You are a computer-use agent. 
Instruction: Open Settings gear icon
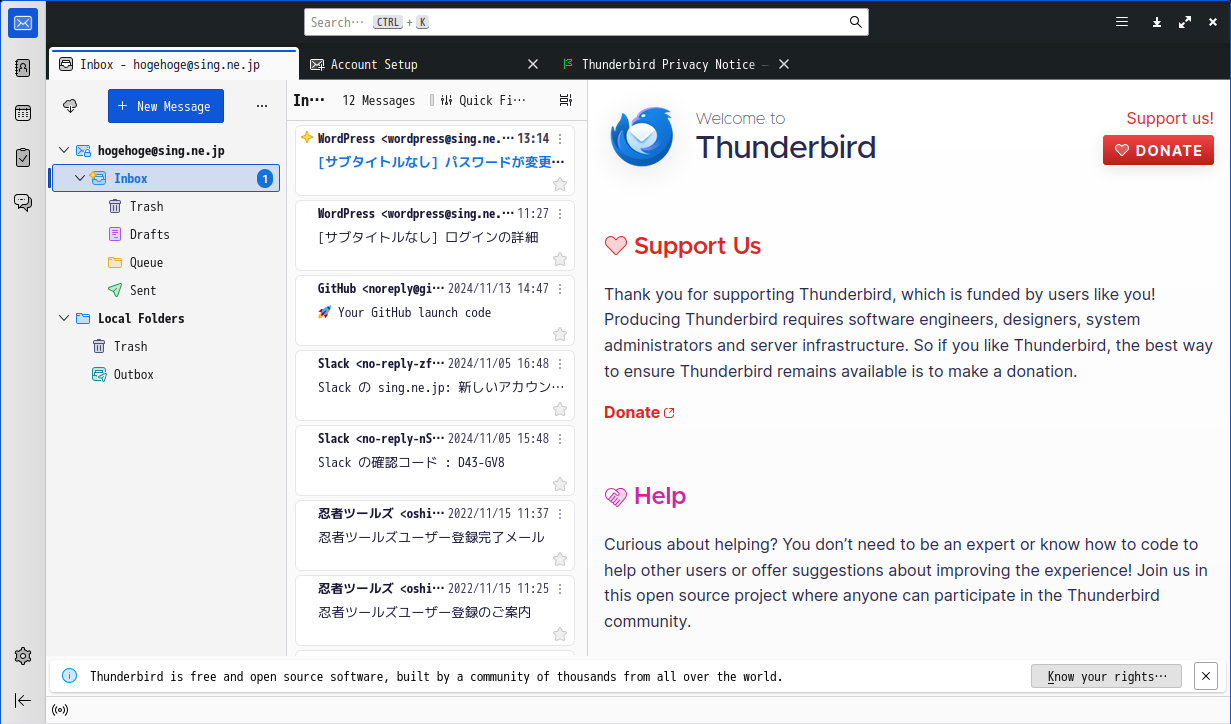click(23, 656)
